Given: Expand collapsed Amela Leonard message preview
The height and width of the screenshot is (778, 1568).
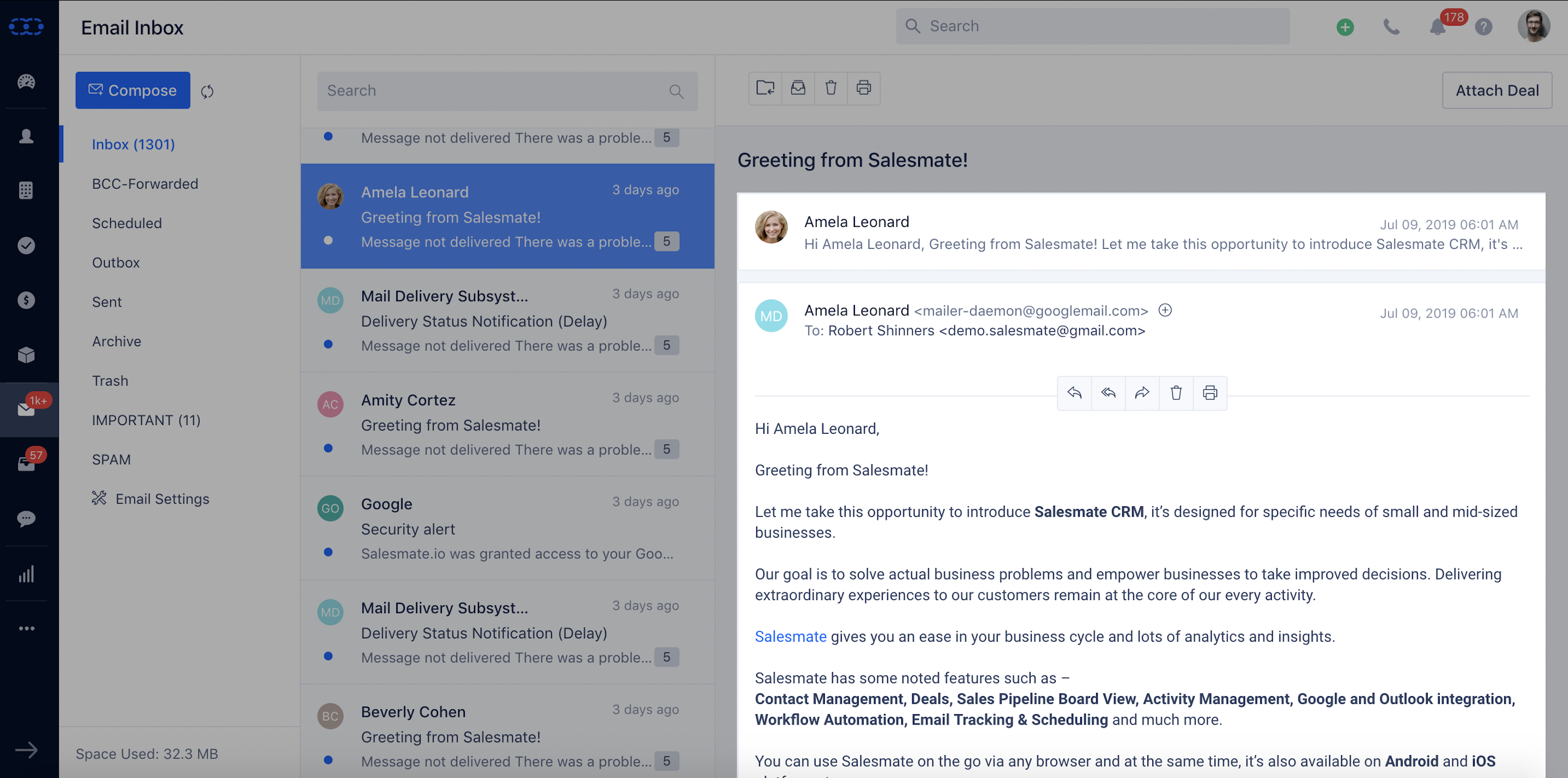Looking at the screenshot, I should 1141,232.
